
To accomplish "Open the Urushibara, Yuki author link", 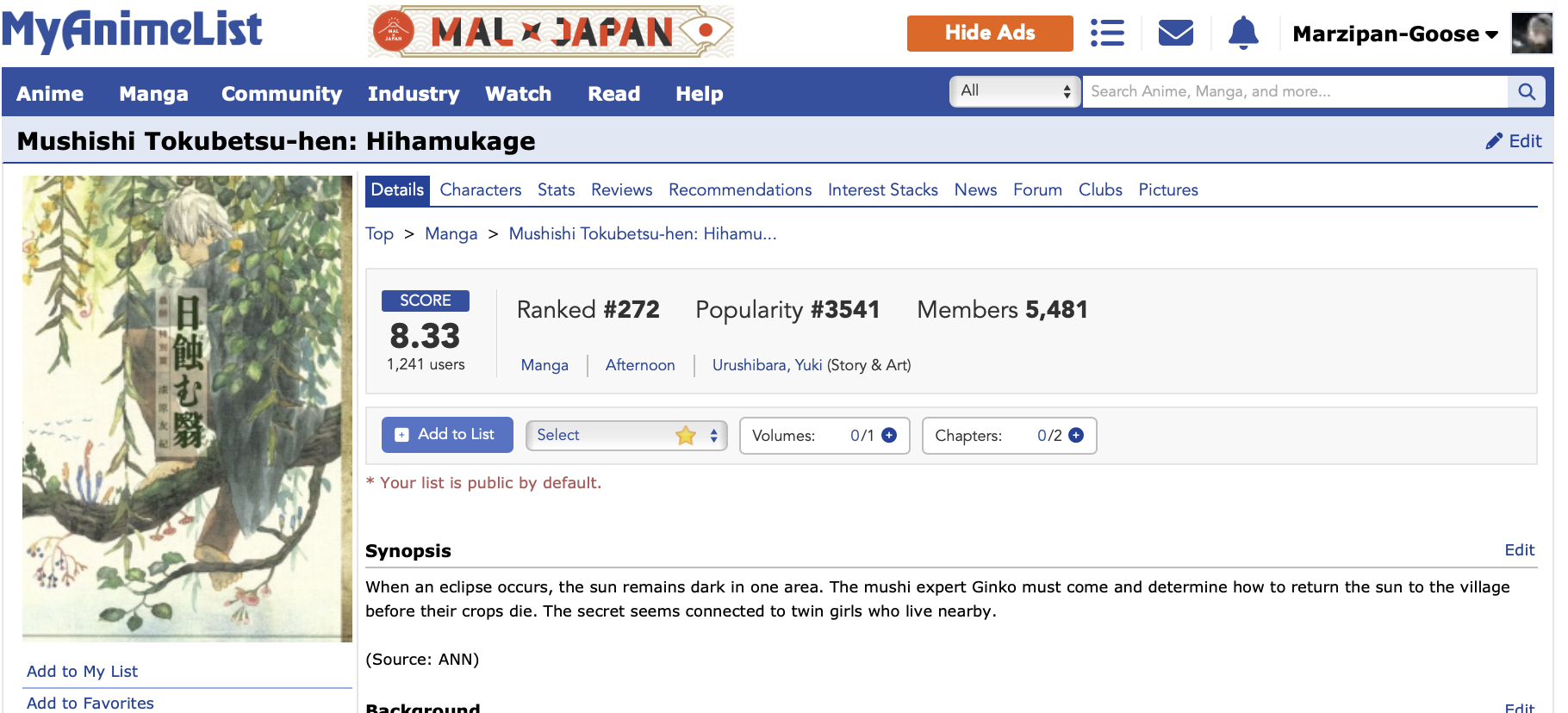I will click(767, 365).
